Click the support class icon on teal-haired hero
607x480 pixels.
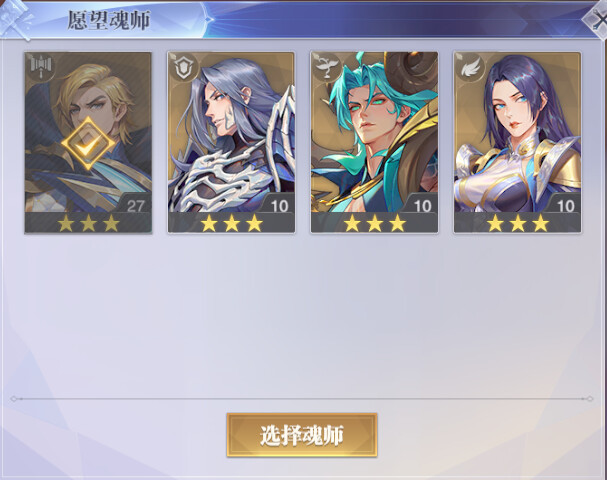click(x=327, y=67)
